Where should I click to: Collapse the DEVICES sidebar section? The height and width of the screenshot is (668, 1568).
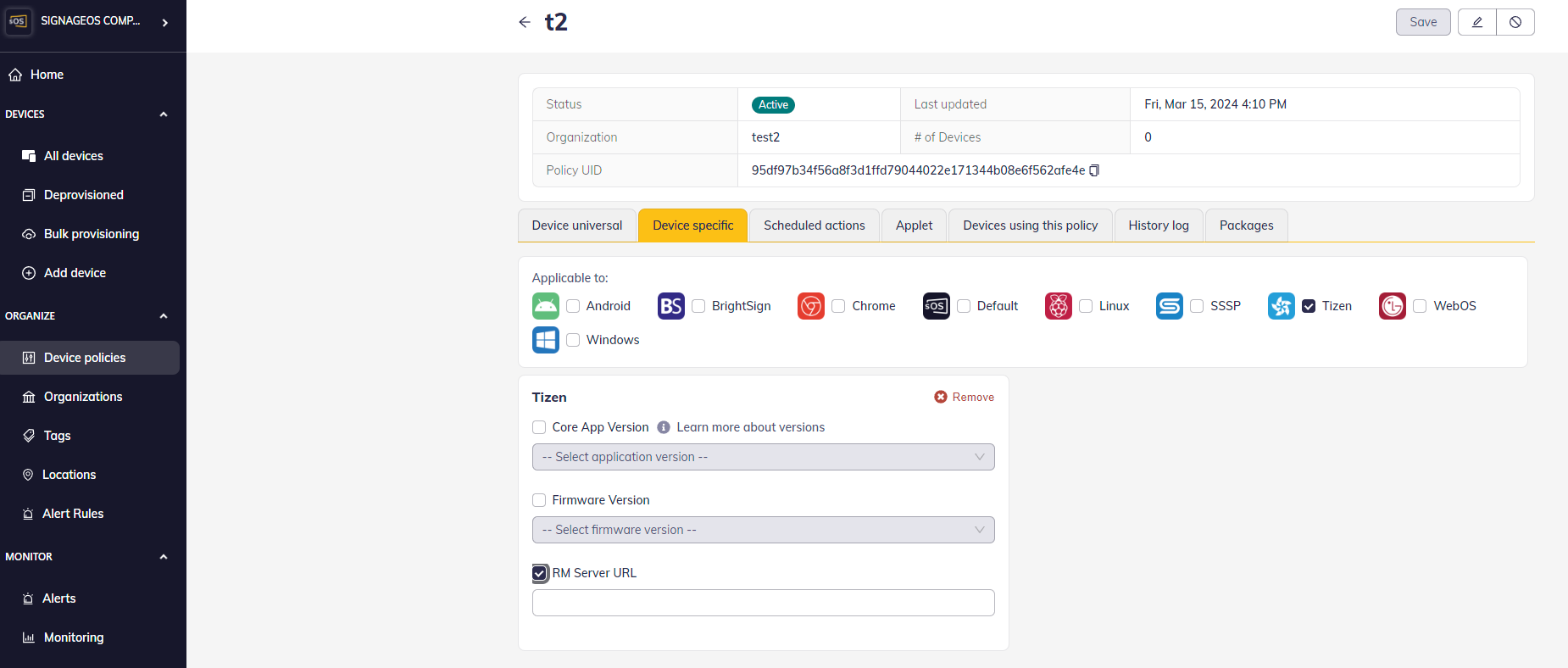pyautogui.click(x=164, y=114)
